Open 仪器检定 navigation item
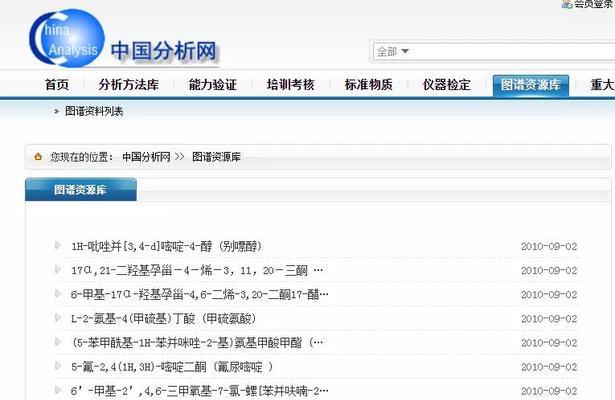 point(446,84)
